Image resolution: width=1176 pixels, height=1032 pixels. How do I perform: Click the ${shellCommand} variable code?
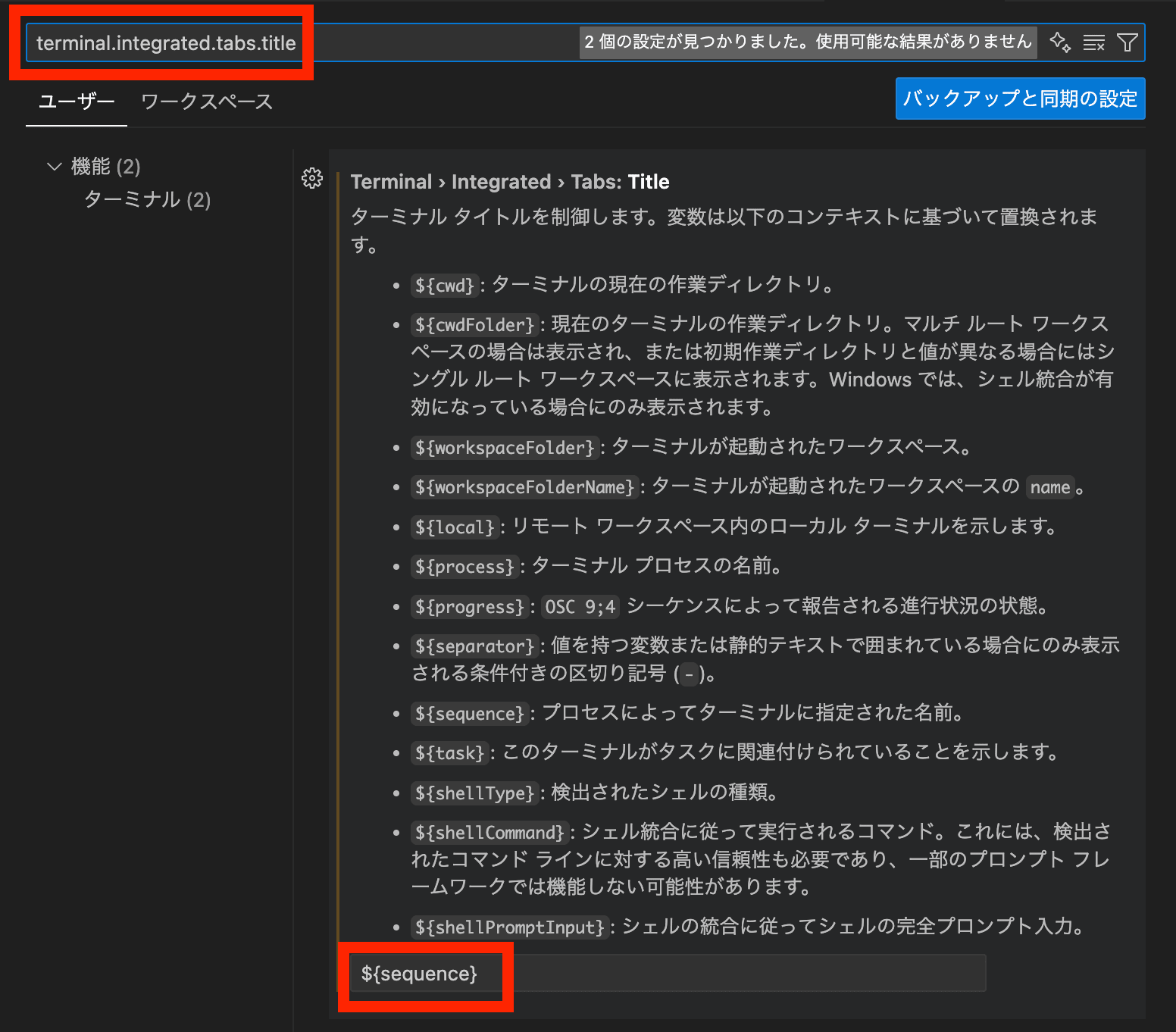click(x=489, y=833)
